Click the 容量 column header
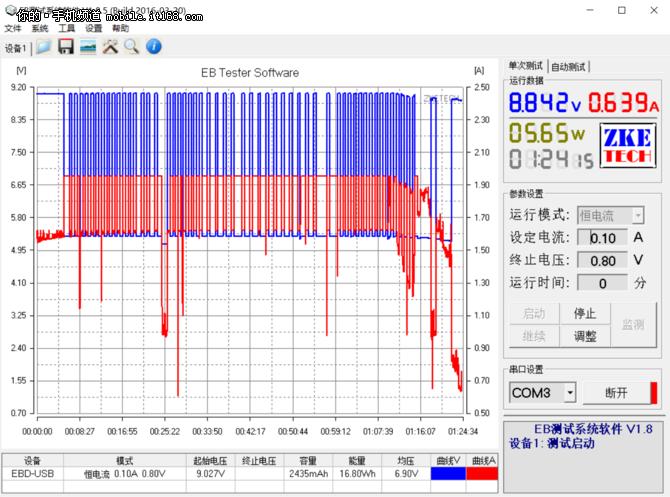 click(x=308, y=461)
